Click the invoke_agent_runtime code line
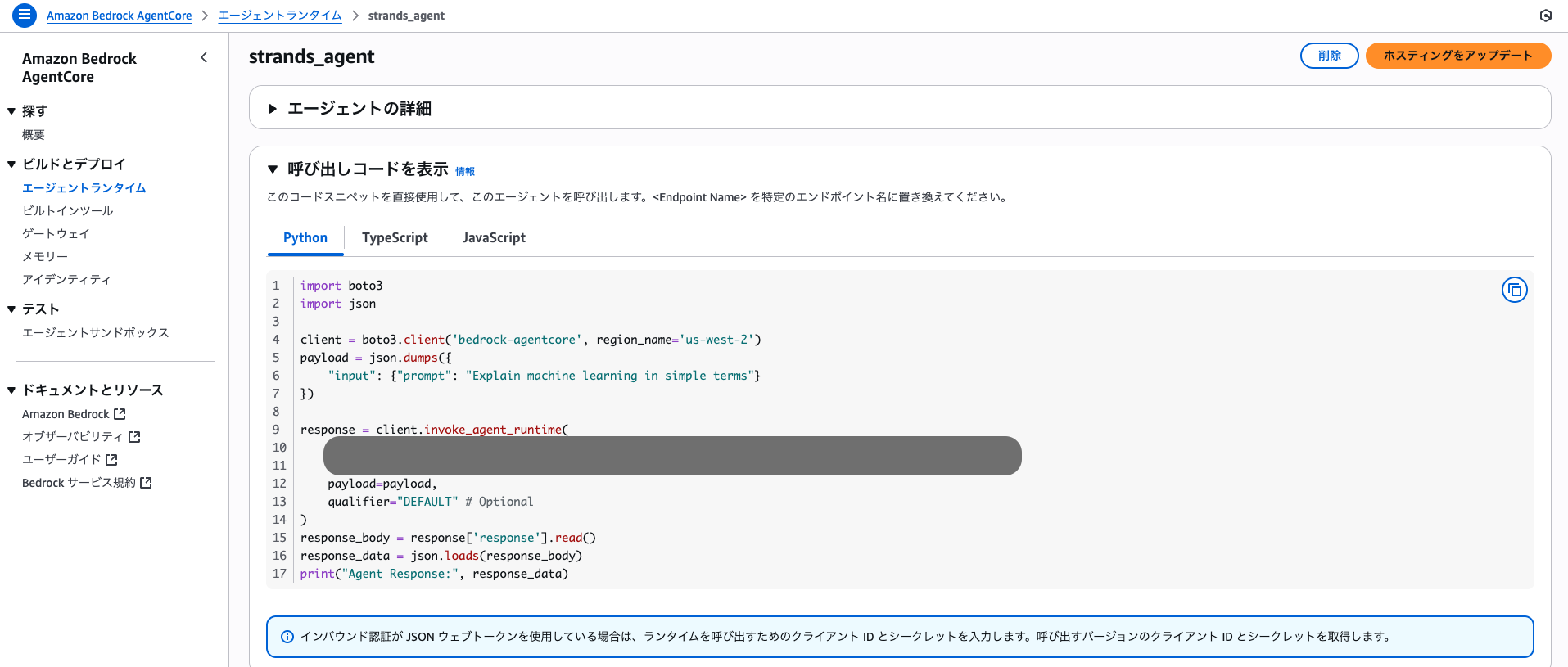Viewport: 1568px width, 667px height. (434, 430)
